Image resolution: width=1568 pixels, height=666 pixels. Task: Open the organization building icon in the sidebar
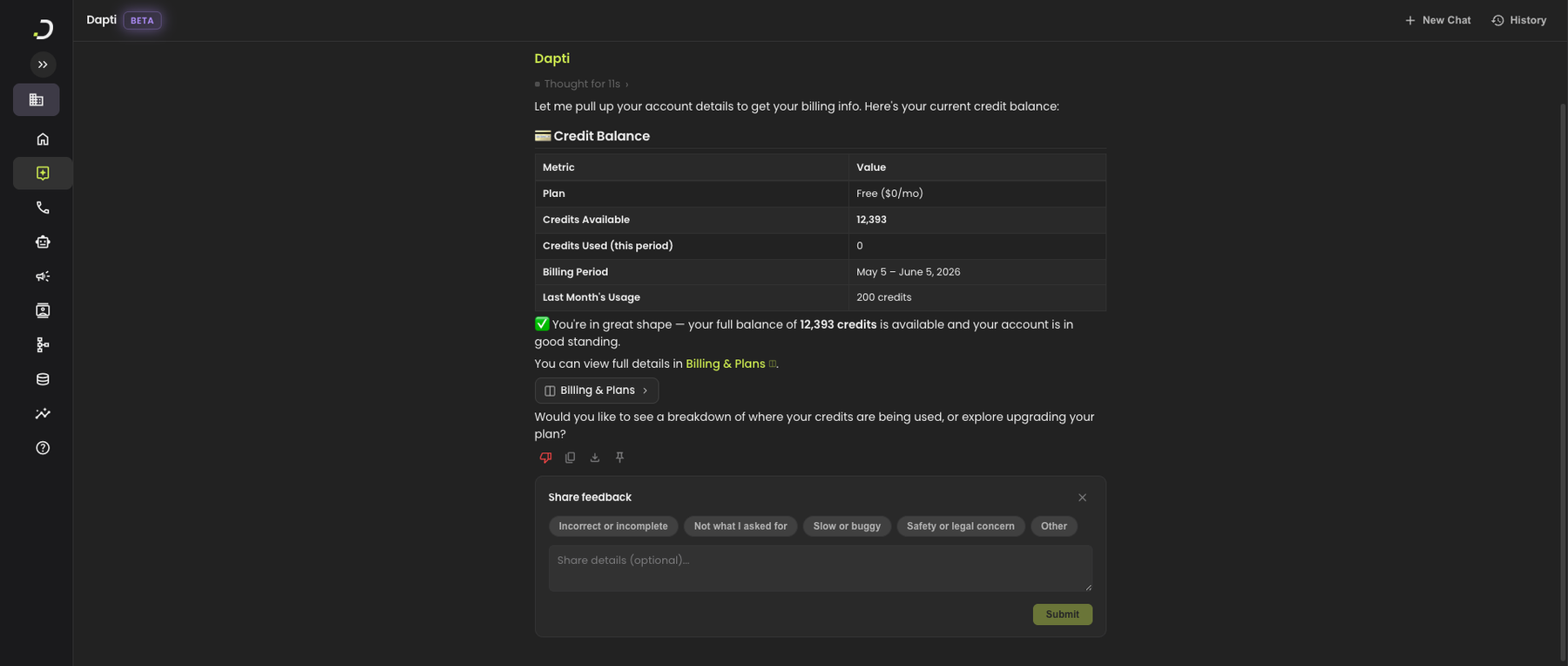(x=37, y=100)
